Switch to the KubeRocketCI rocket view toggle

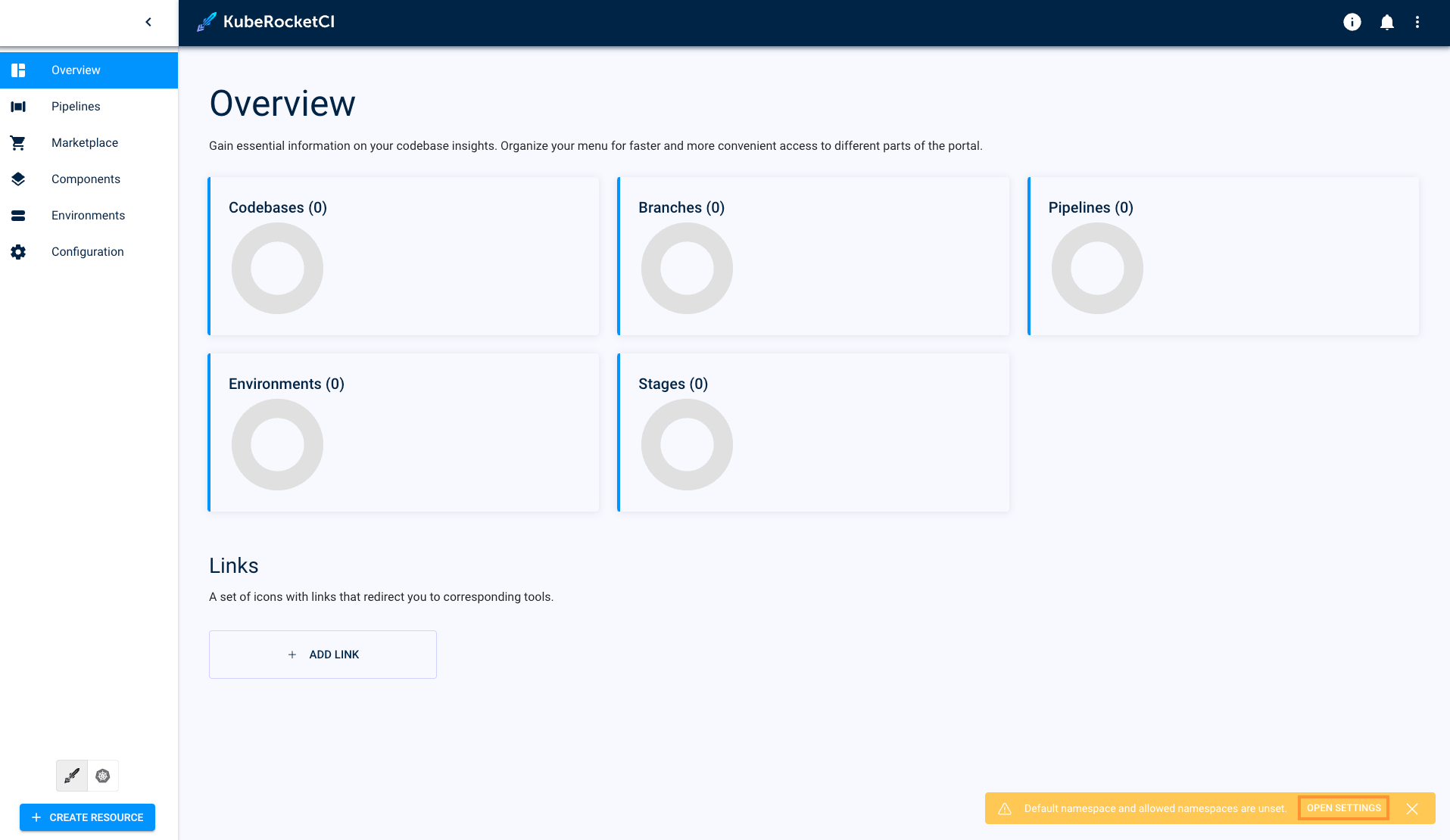[x=72, y=776]
